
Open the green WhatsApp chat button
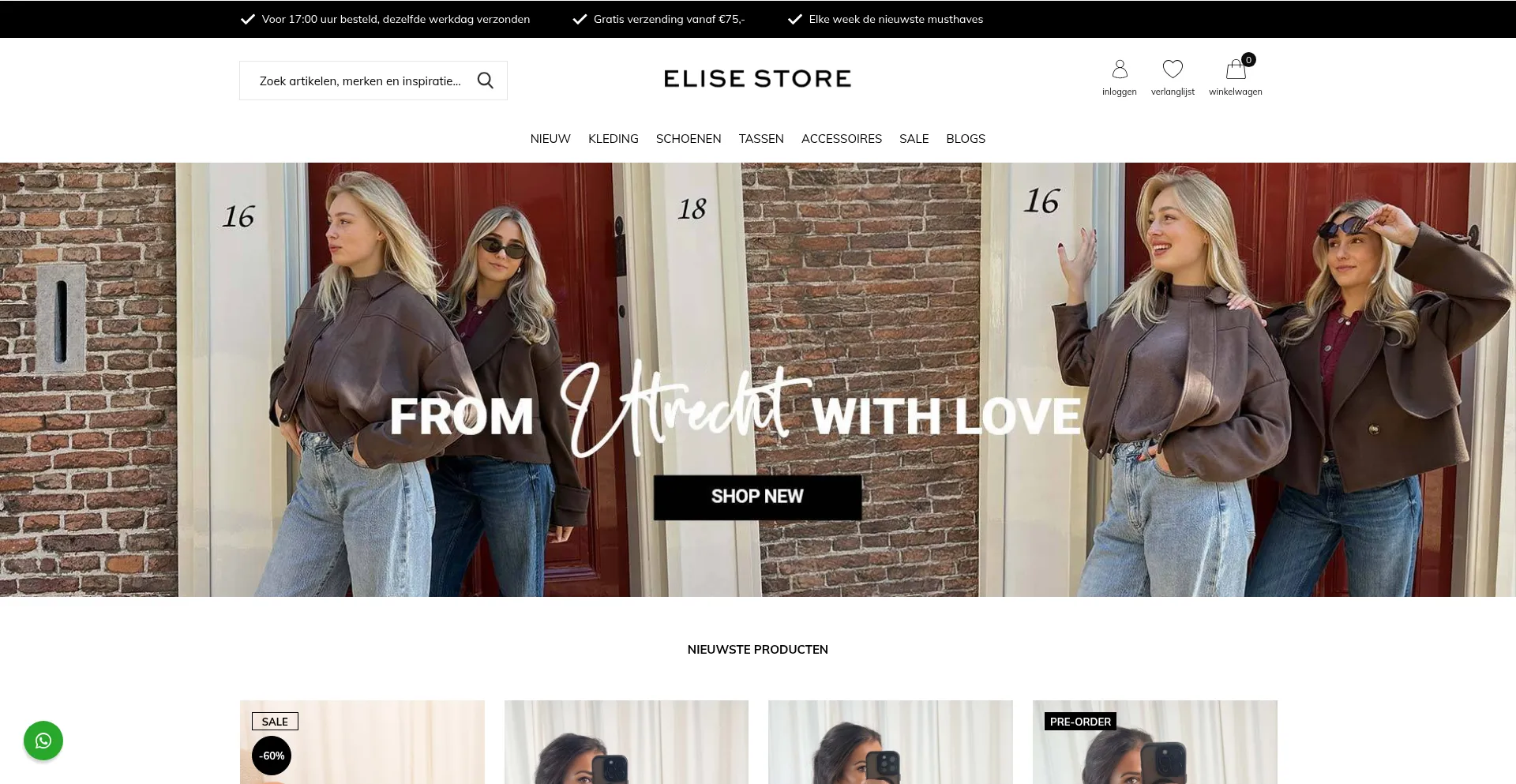coord(43,741)
